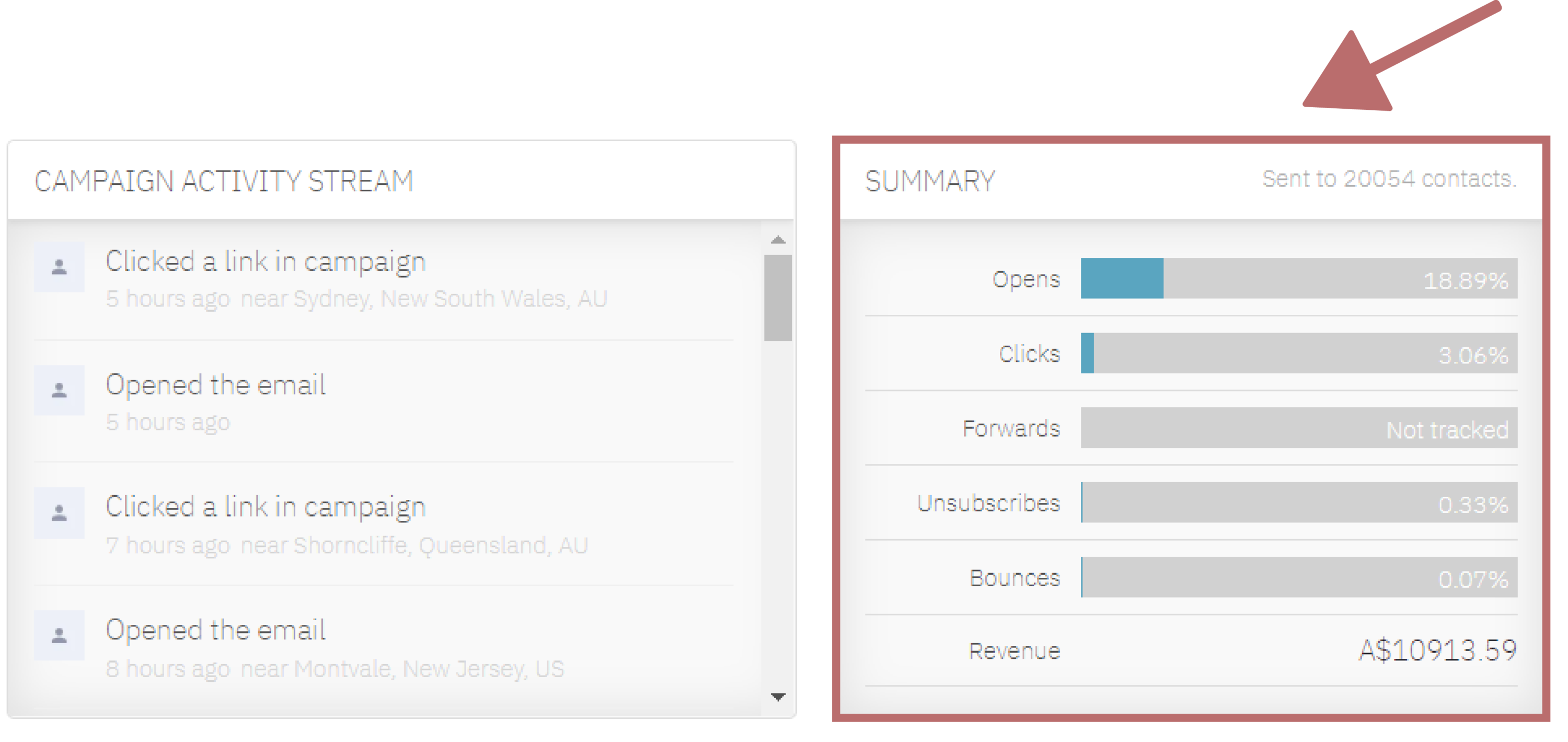Click avatar icon beside Shorncliffe link click

click(x=59, y=513)
